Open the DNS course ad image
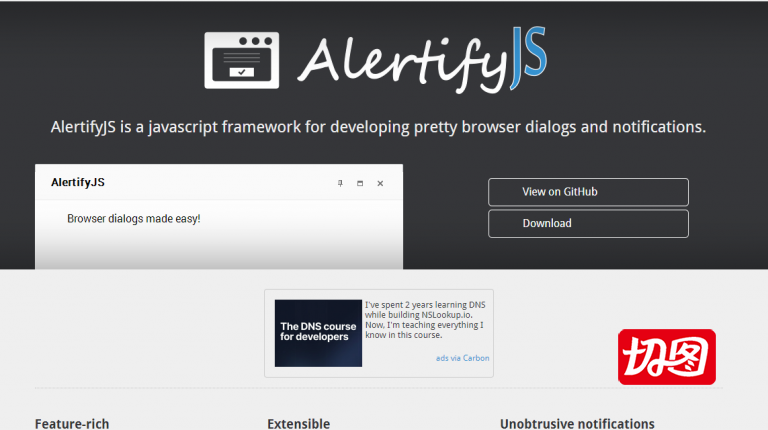 pos(318,333)
